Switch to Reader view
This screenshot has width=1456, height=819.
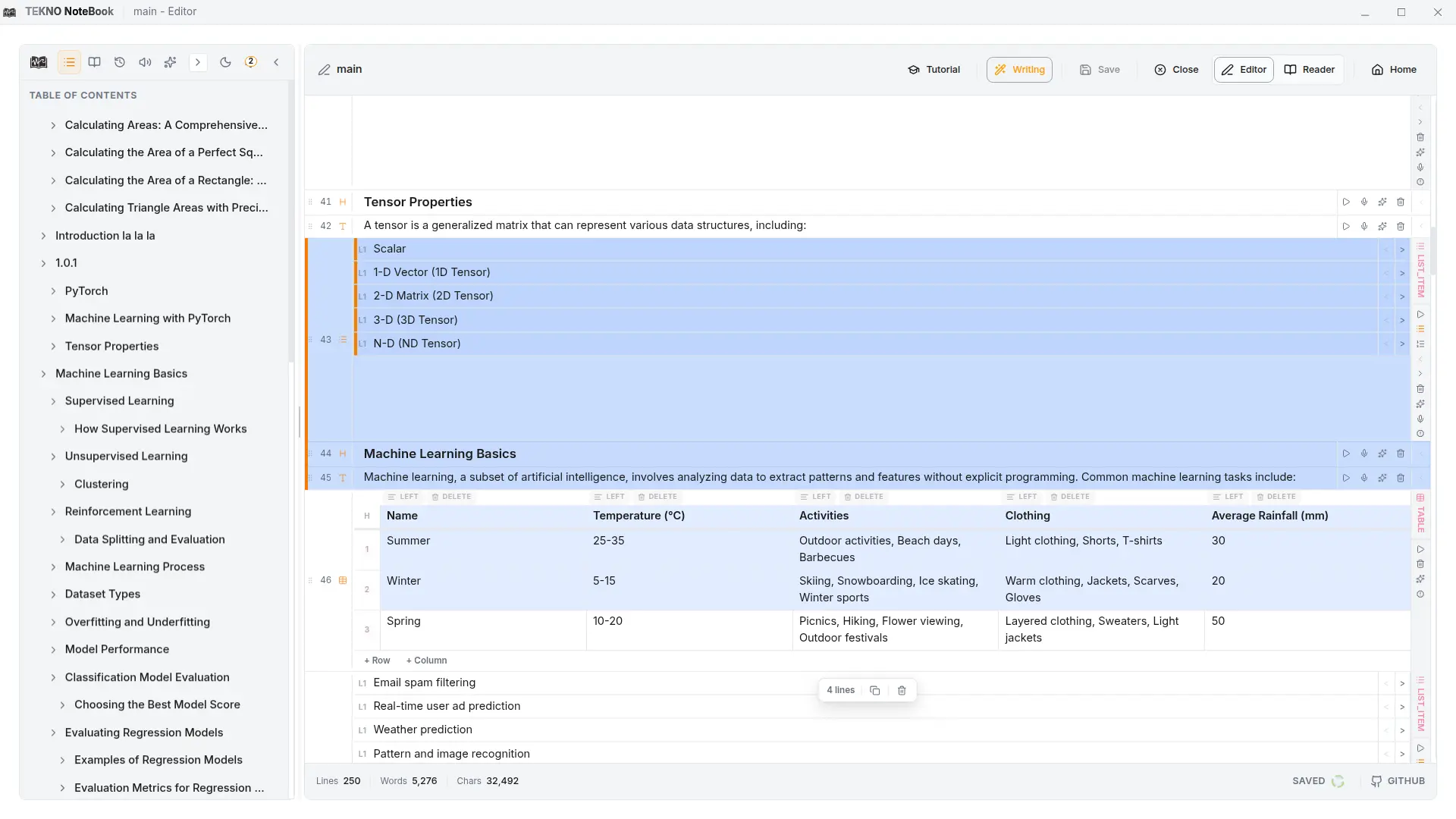(x=1310, y=70)
